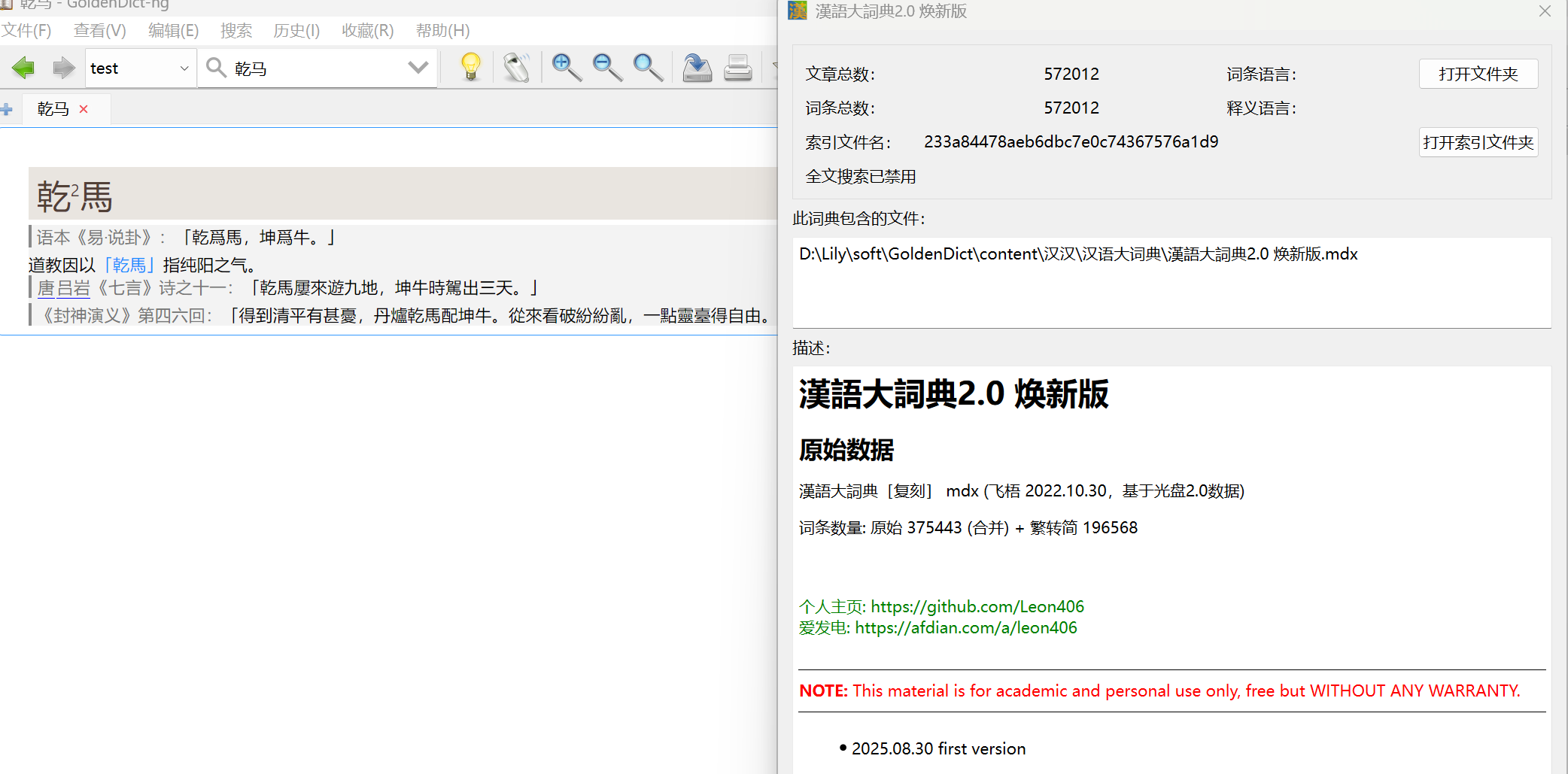The height and width of the screenshot is (774, 1568).
Task: Click the 全文搜索已禁用 status text
Action: [861, 176]
